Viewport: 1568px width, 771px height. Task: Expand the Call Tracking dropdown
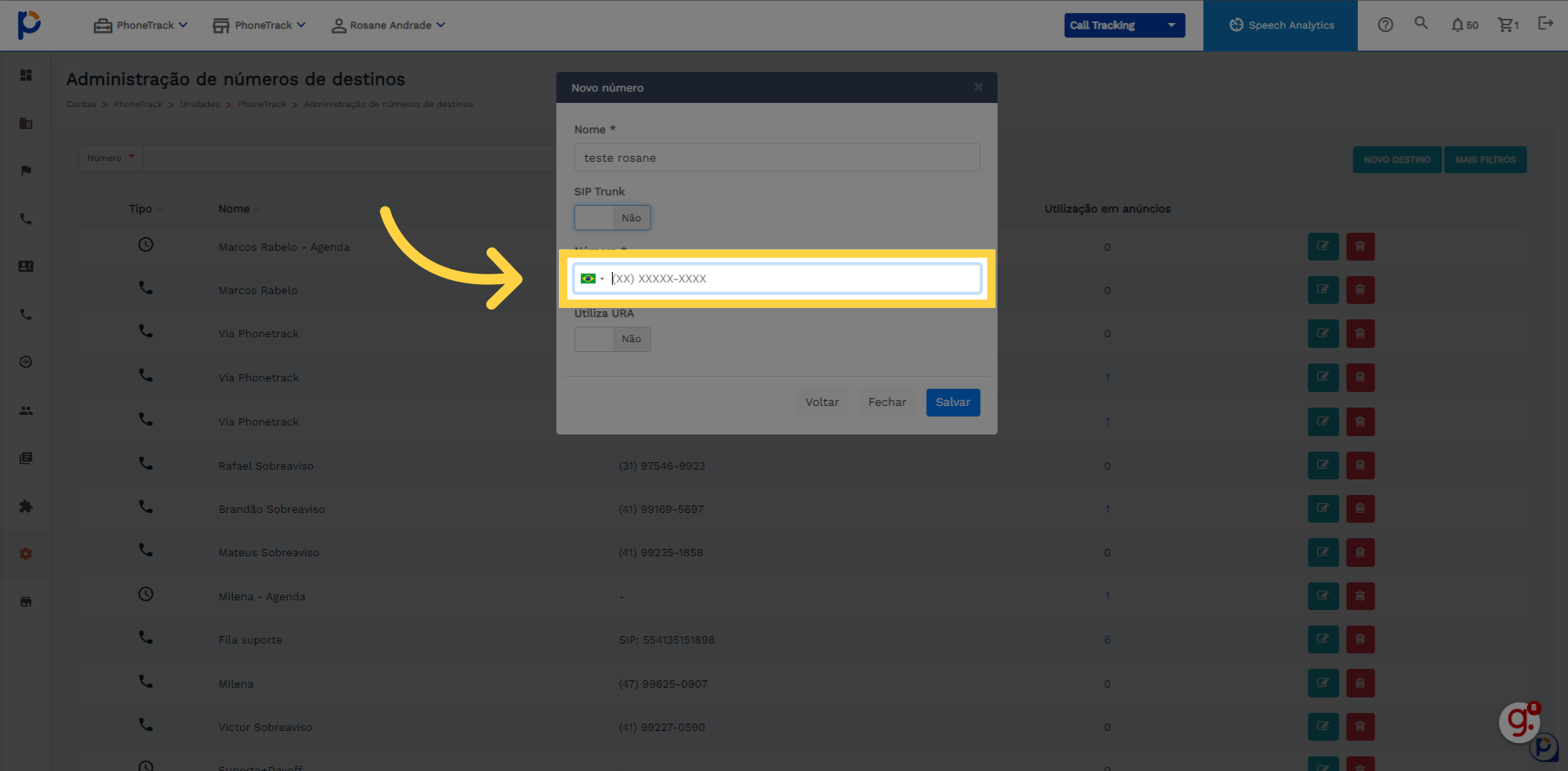[1124, 25]
